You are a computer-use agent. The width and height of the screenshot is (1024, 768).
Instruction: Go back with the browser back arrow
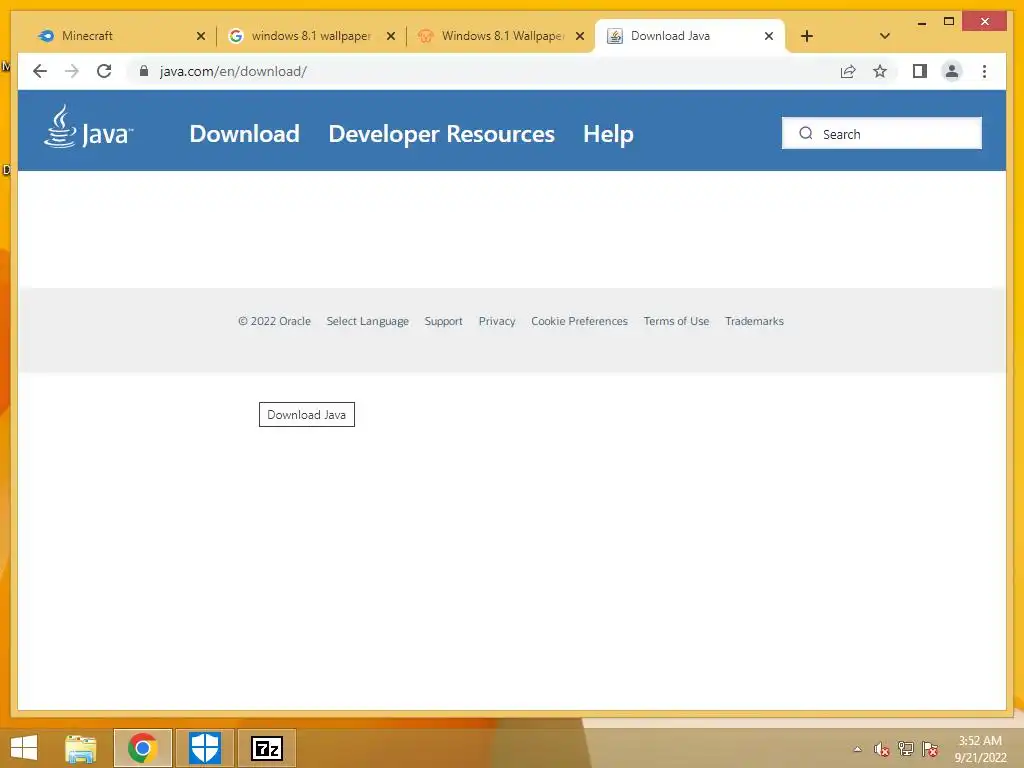pos(40,71)
